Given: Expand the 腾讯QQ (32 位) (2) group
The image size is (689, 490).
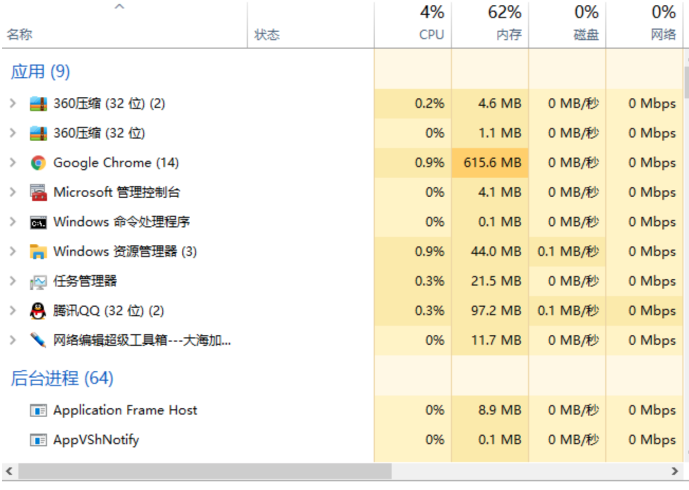Looking at the screenshot, I should coord(12,311).
